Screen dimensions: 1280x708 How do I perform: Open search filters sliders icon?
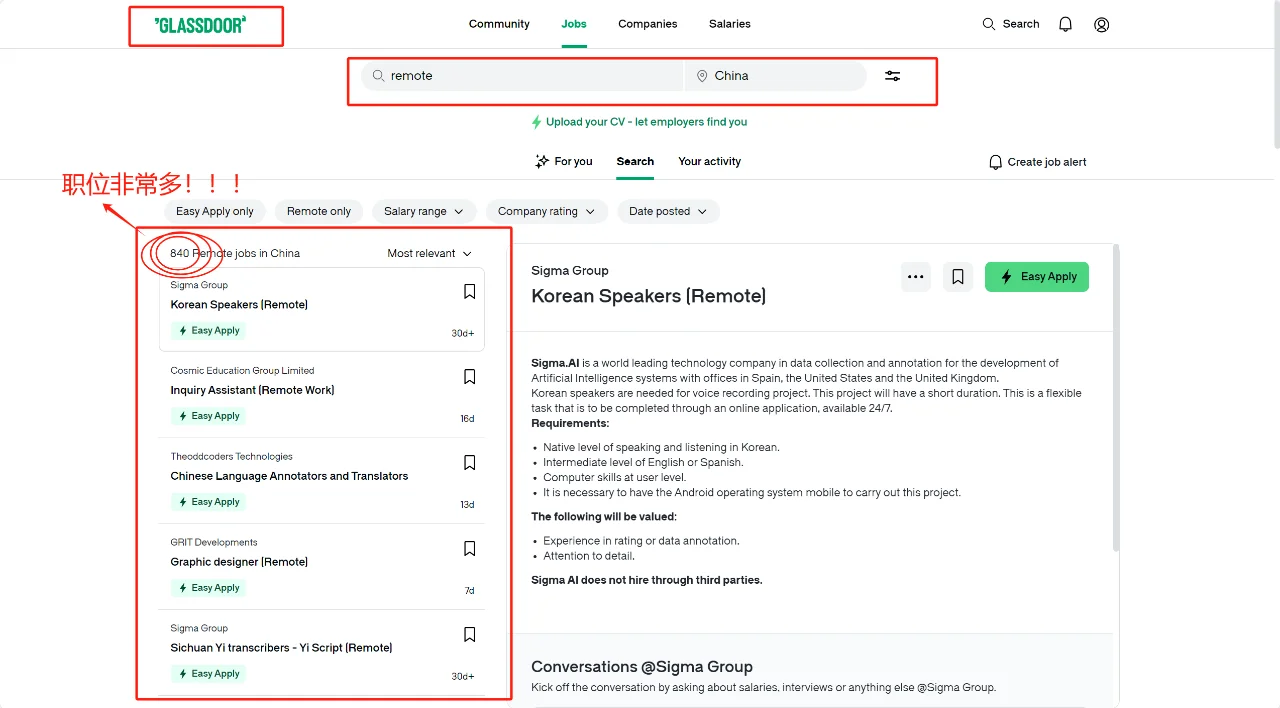coord(893,76)
